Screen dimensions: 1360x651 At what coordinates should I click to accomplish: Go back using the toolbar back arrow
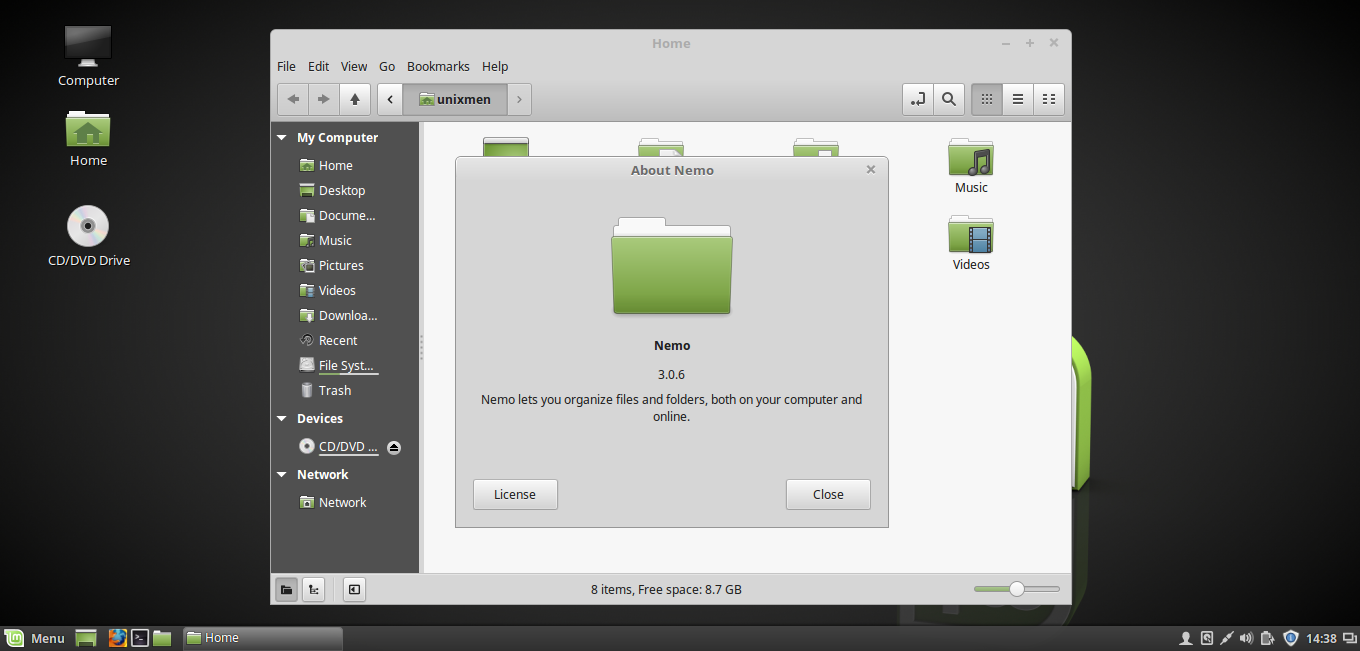pos(293,99)
